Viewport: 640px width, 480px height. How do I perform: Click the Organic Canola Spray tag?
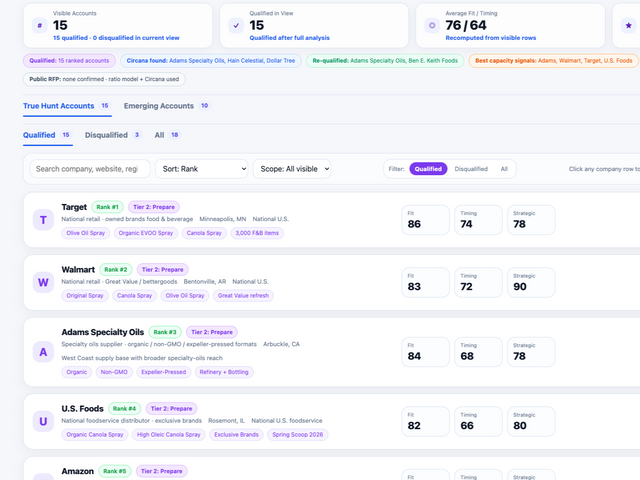[x=95, y=435]
